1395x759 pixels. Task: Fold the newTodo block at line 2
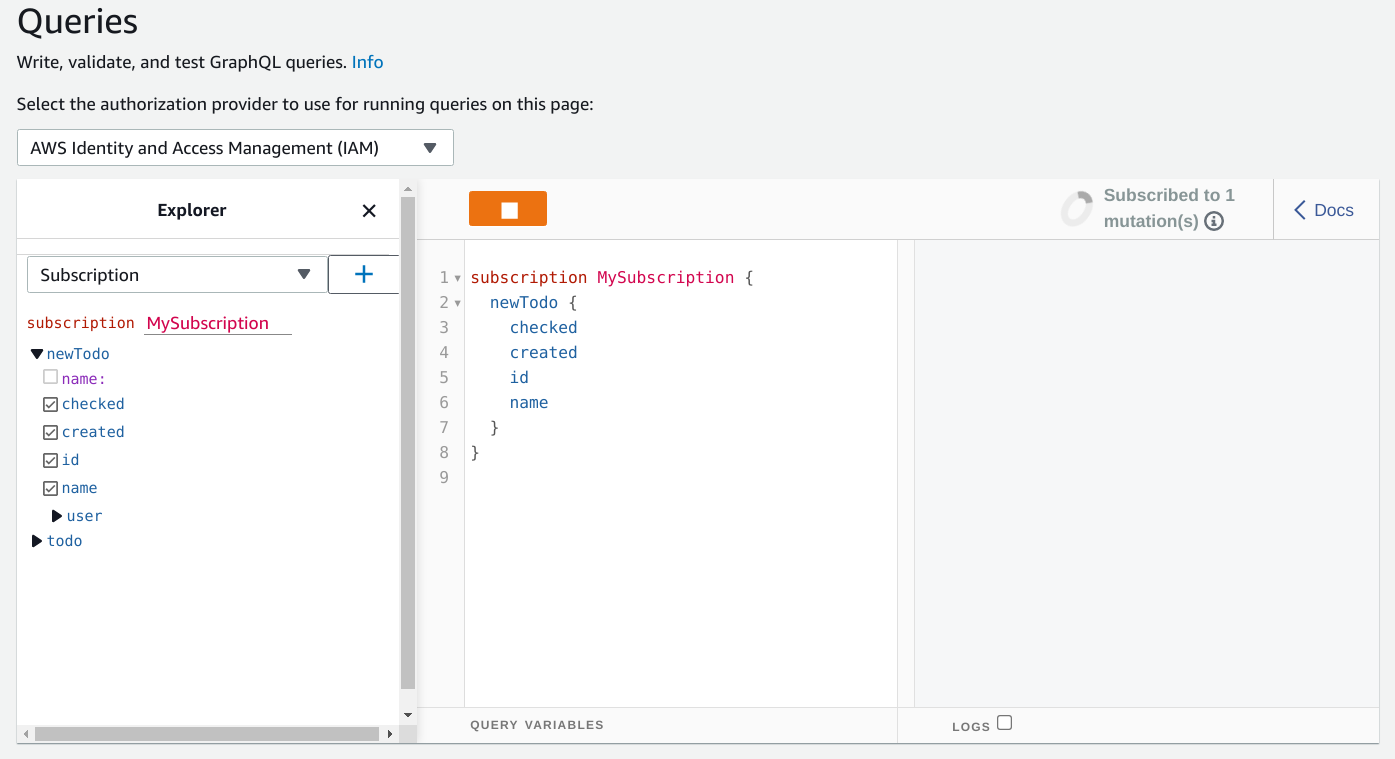coord(458,303)
